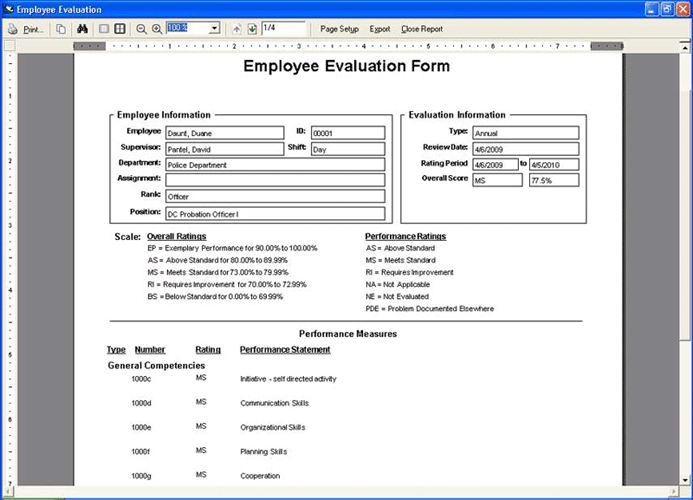Image resolution: width=693 pixels, height=500 pixels.
Task: Click the copy pages icon
Action: [61, 29]
